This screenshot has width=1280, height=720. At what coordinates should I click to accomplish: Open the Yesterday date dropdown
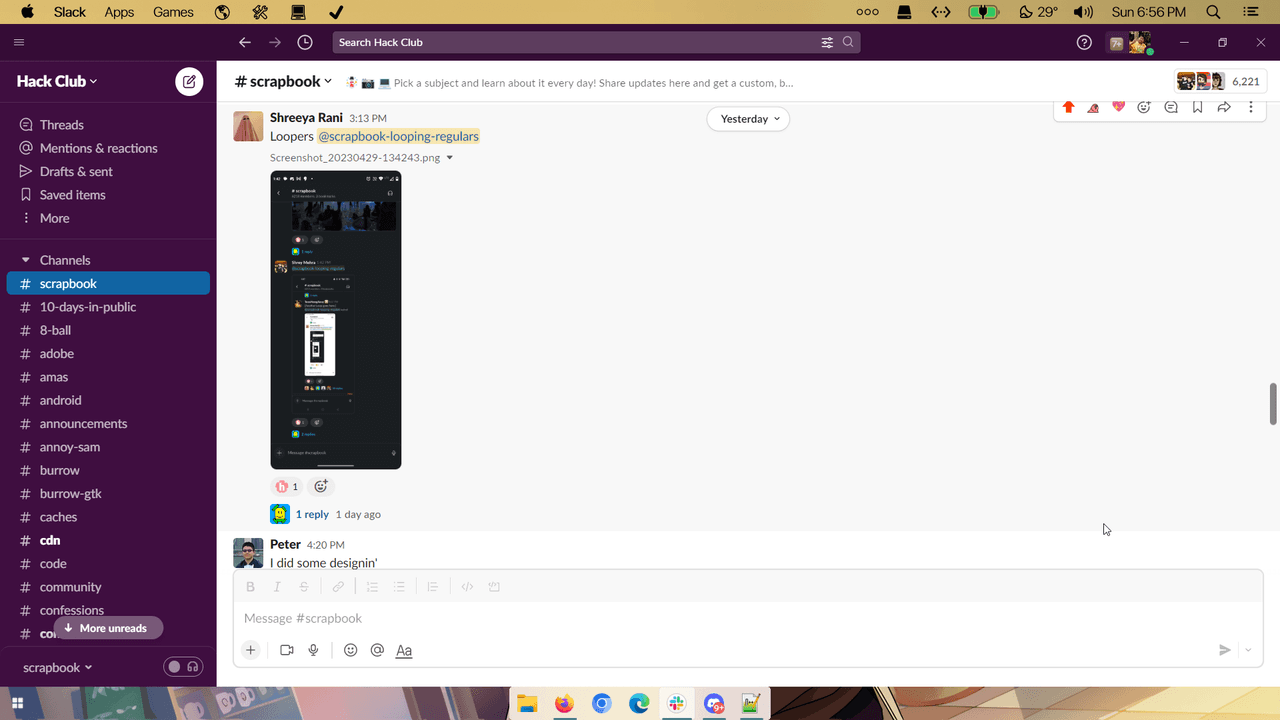pos(748,119)
